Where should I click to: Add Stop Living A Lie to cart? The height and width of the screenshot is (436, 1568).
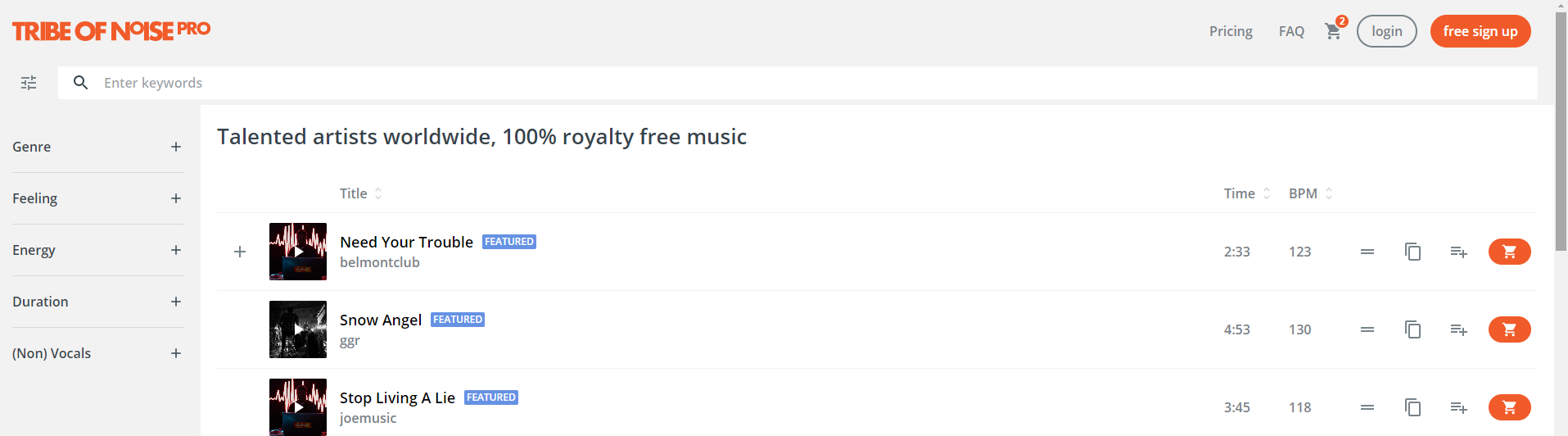pos(1509,407)
